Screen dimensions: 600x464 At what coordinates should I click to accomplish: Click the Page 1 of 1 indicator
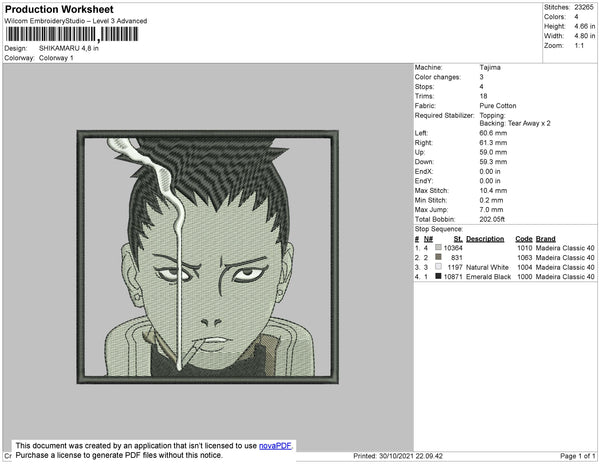pyautogui.click(x=577, y=456)
